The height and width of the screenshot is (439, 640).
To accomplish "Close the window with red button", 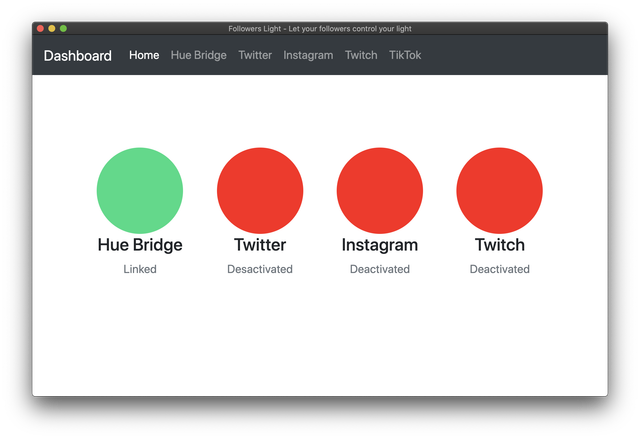I will pos(40,28).
